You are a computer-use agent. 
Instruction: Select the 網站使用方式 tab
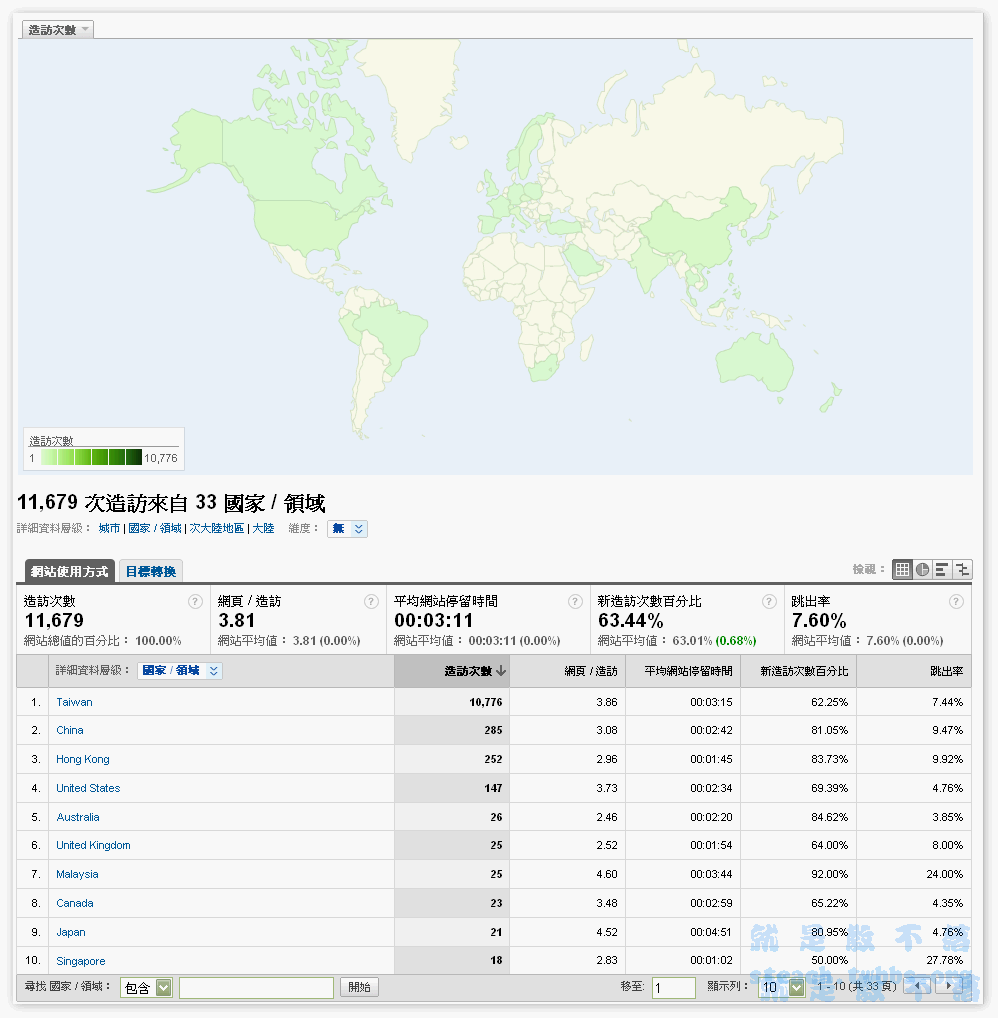pos(69,571)
